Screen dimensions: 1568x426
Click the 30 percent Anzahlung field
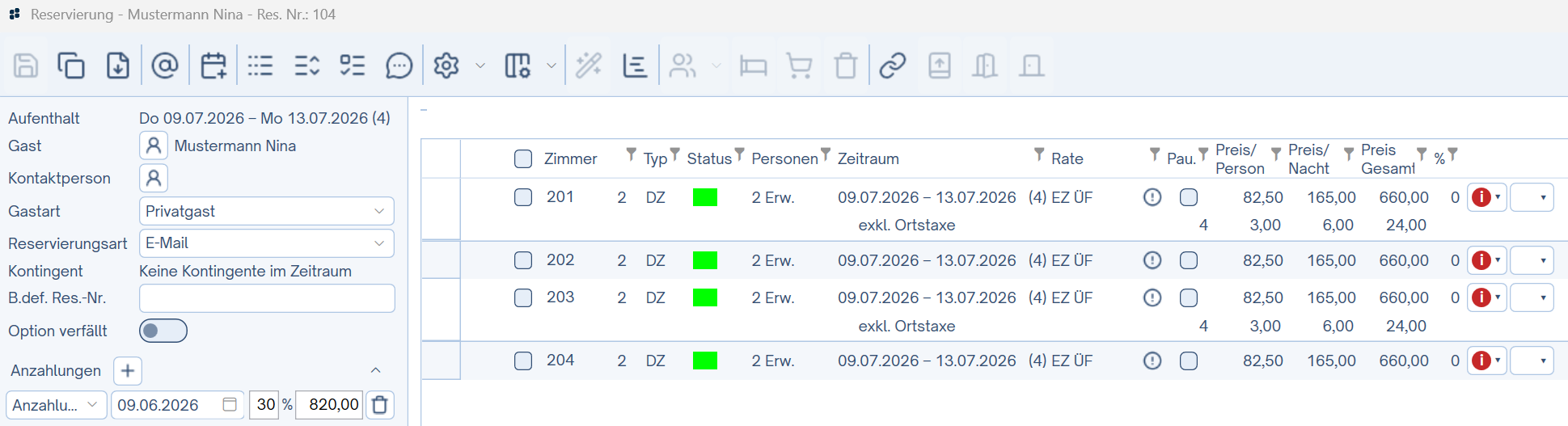265,405
